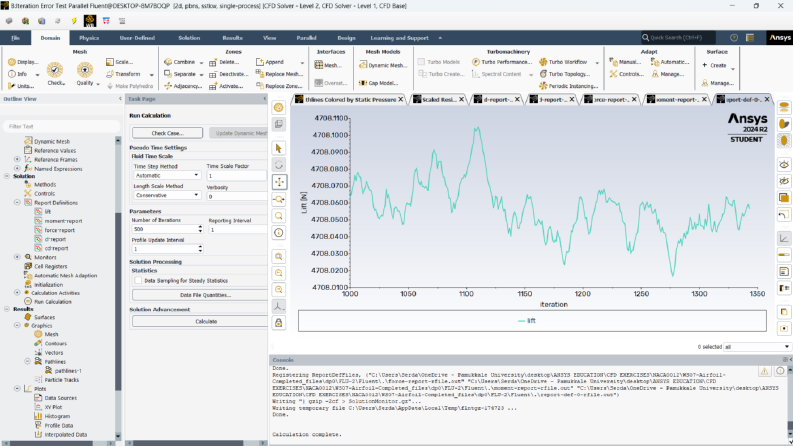The image size is (793, 446).
Task: Open the Surface Create dropdown
Action: coord(732,68)
